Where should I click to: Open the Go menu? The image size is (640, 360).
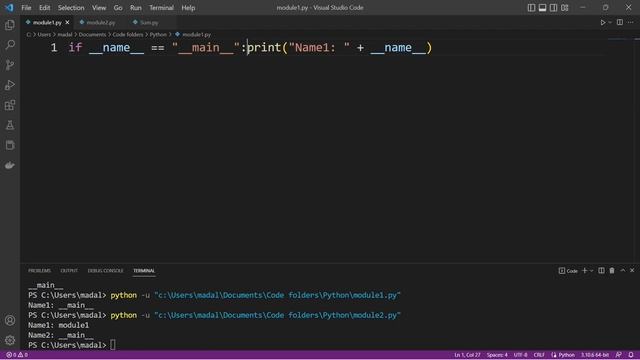tap(118, 8)
